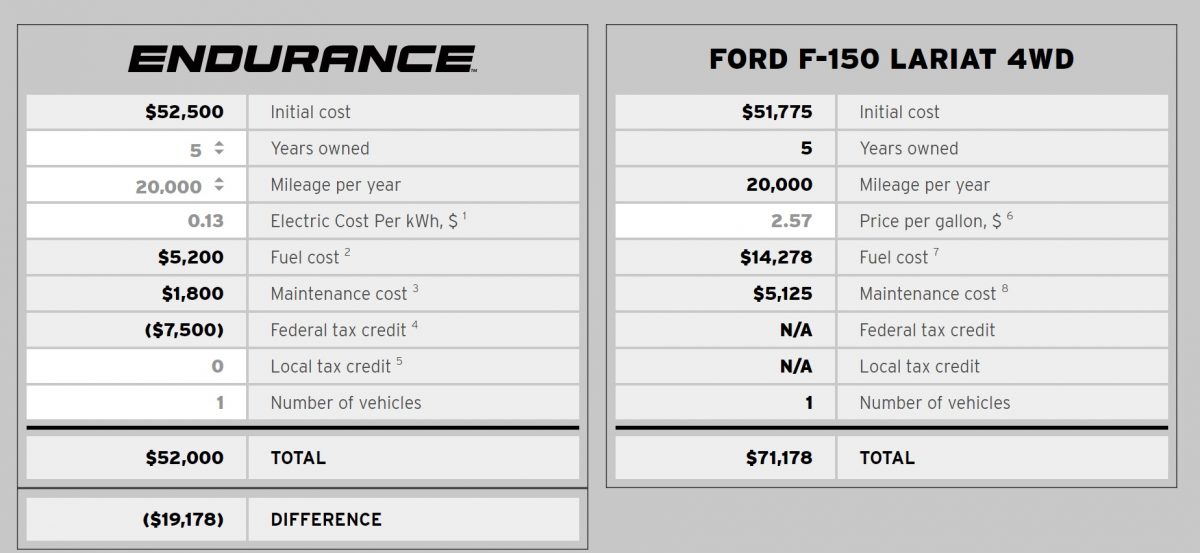Image resolution: width=1200 pixels, height=553 pixels.
Task: Open footnote 7 beside Ford Fuel cost
Action: point(936,252)
